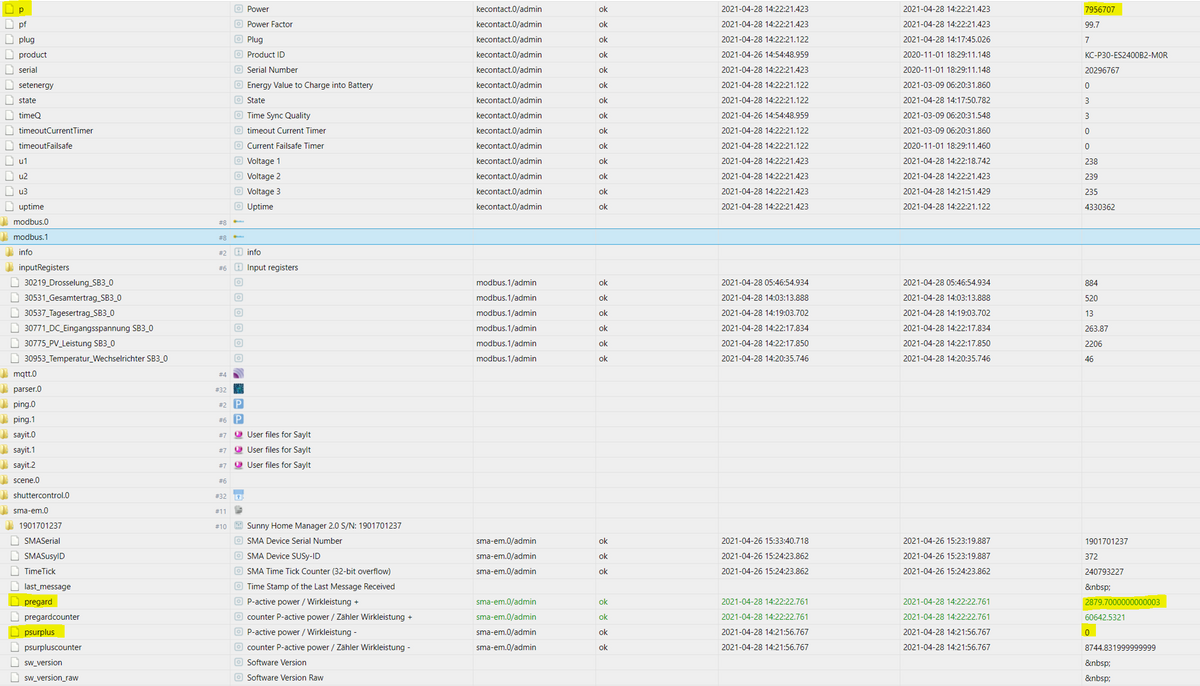This screenshot has width=1200, height=686.
Task: Click the Temperatur Wechselrichter value 46
Action: (x=1088, y=358)
